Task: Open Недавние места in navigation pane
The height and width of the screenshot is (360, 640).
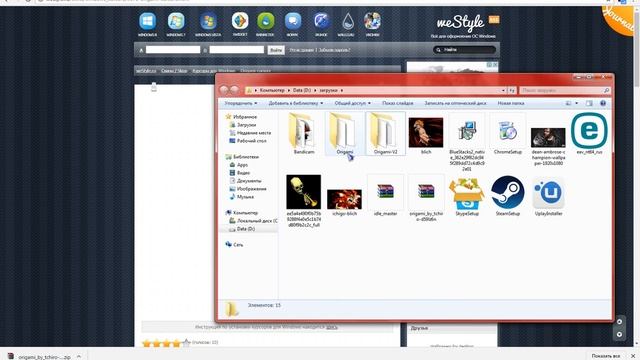Action: coord(253,133)
